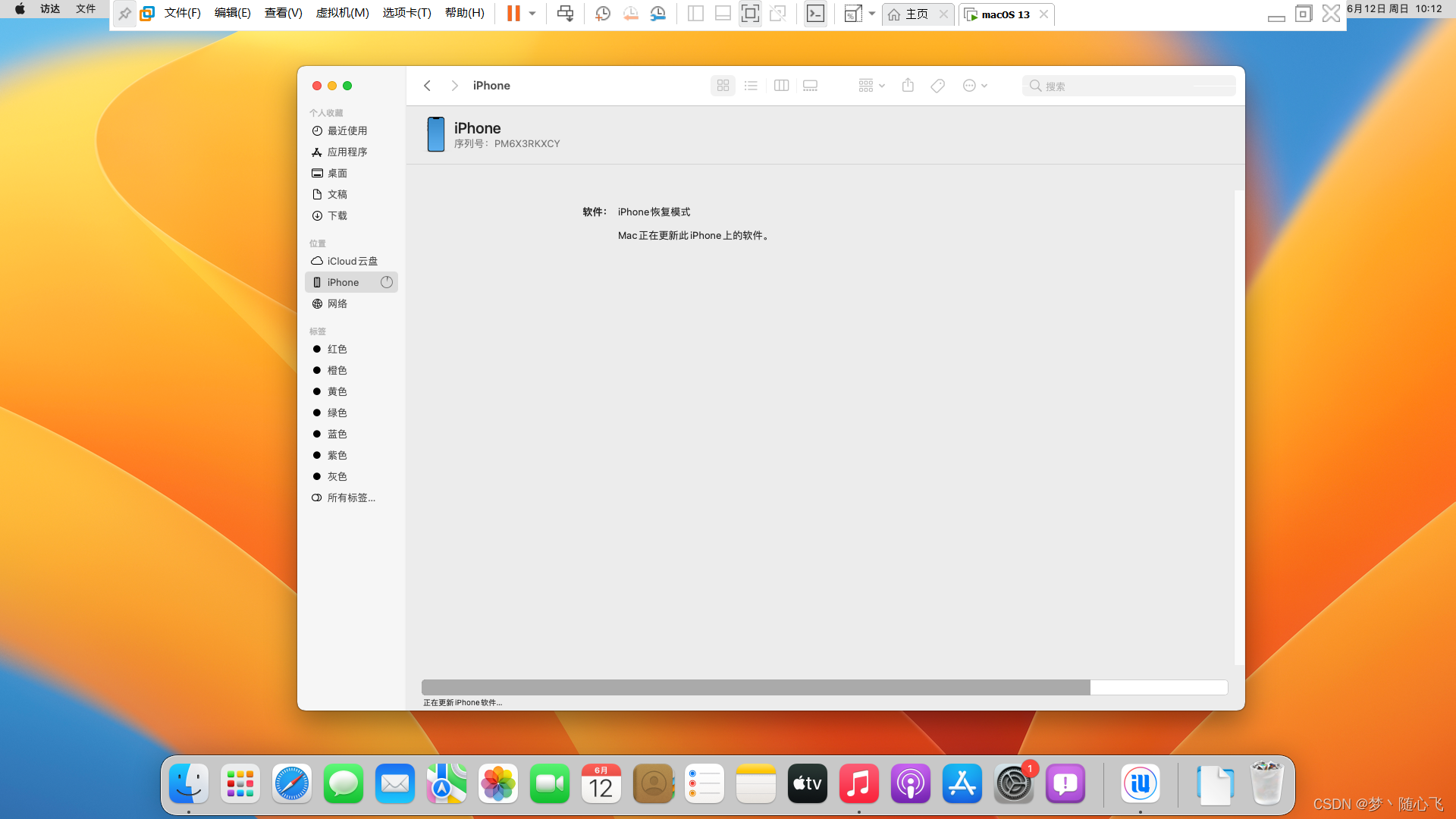This screenshot has height=819, width=1456.
Task: Select iPhone in the sidebar
Action: point(351,282)
